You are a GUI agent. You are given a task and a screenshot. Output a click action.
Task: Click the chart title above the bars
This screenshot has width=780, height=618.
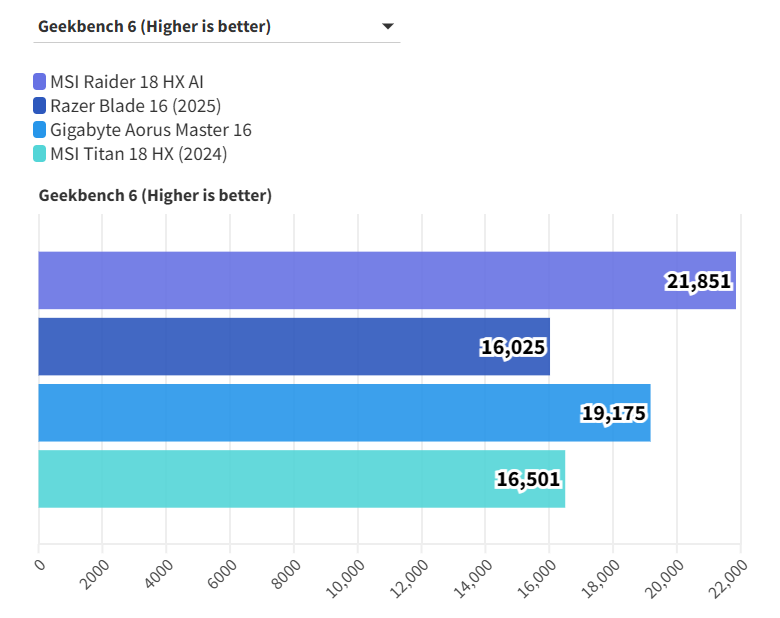[155, 196]
